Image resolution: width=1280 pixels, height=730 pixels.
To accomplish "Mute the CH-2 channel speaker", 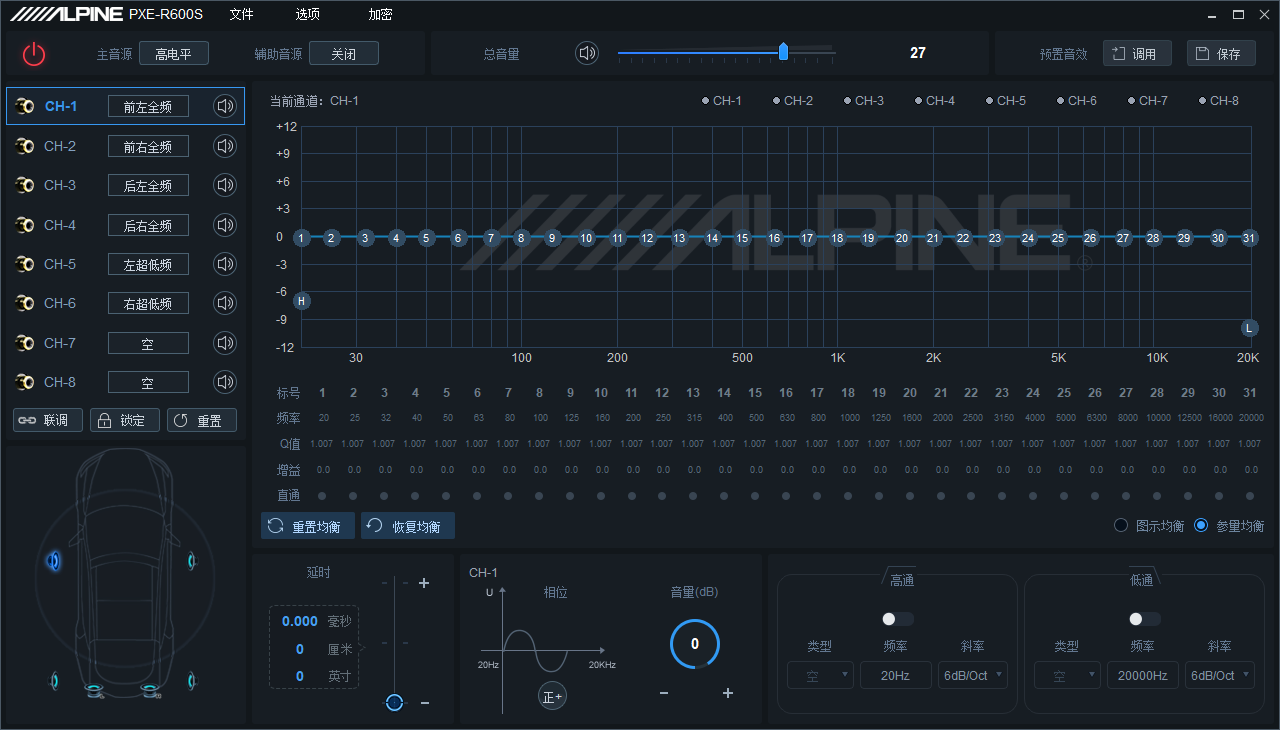I will pyautogui.click(x=225, y=146).
